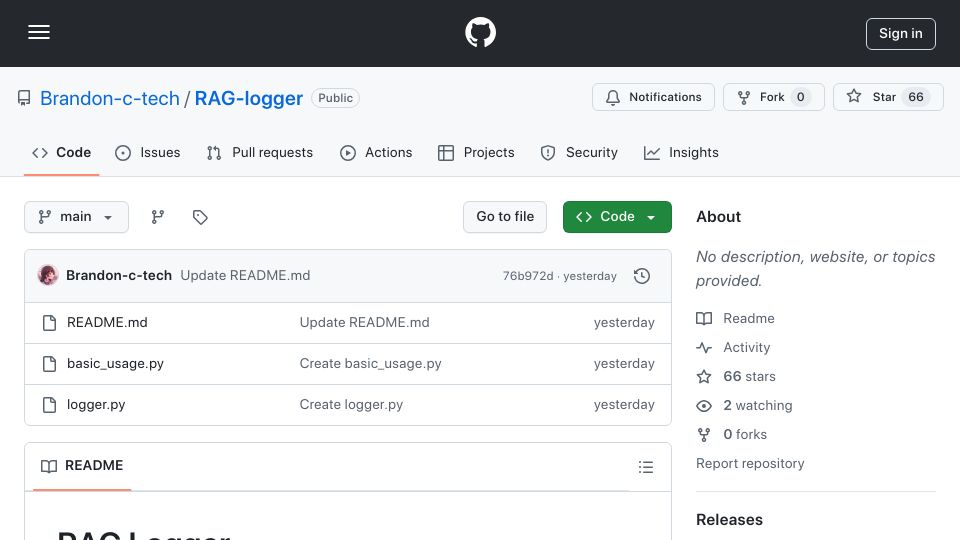Open the RAG-logger repository link

249,98
